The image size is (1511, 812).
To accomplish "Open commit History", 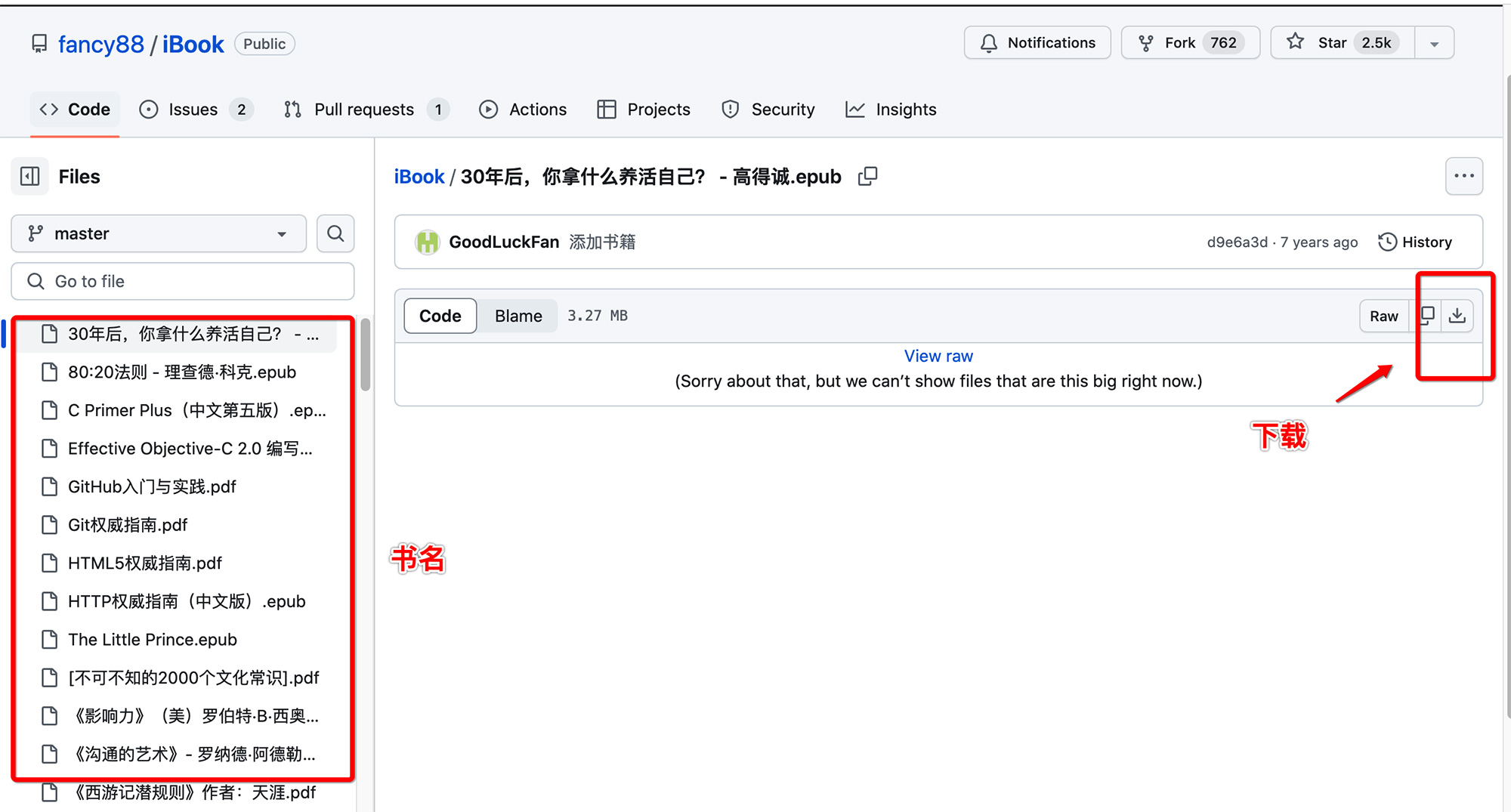I will coord(1415,242).
